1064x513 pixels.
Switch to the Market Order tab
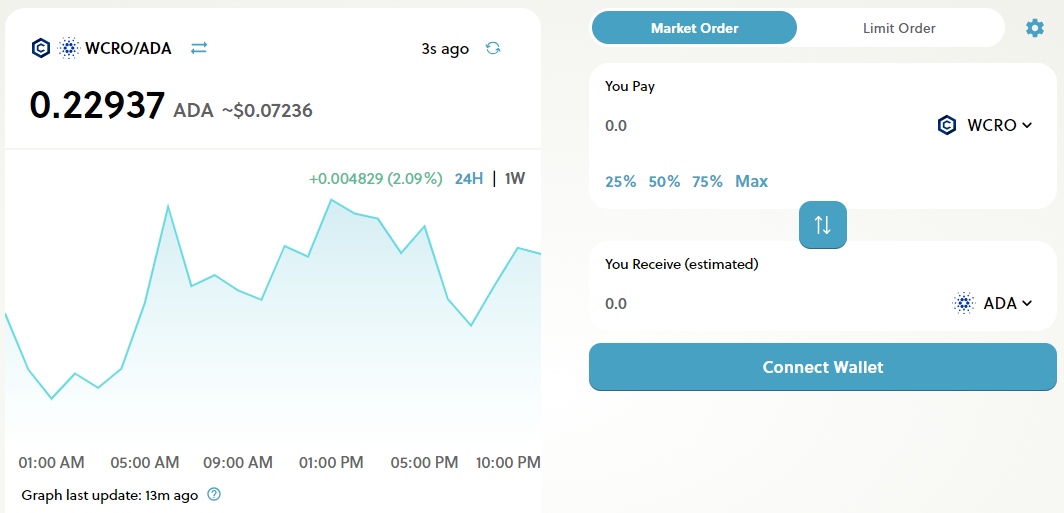coord(694,28)
